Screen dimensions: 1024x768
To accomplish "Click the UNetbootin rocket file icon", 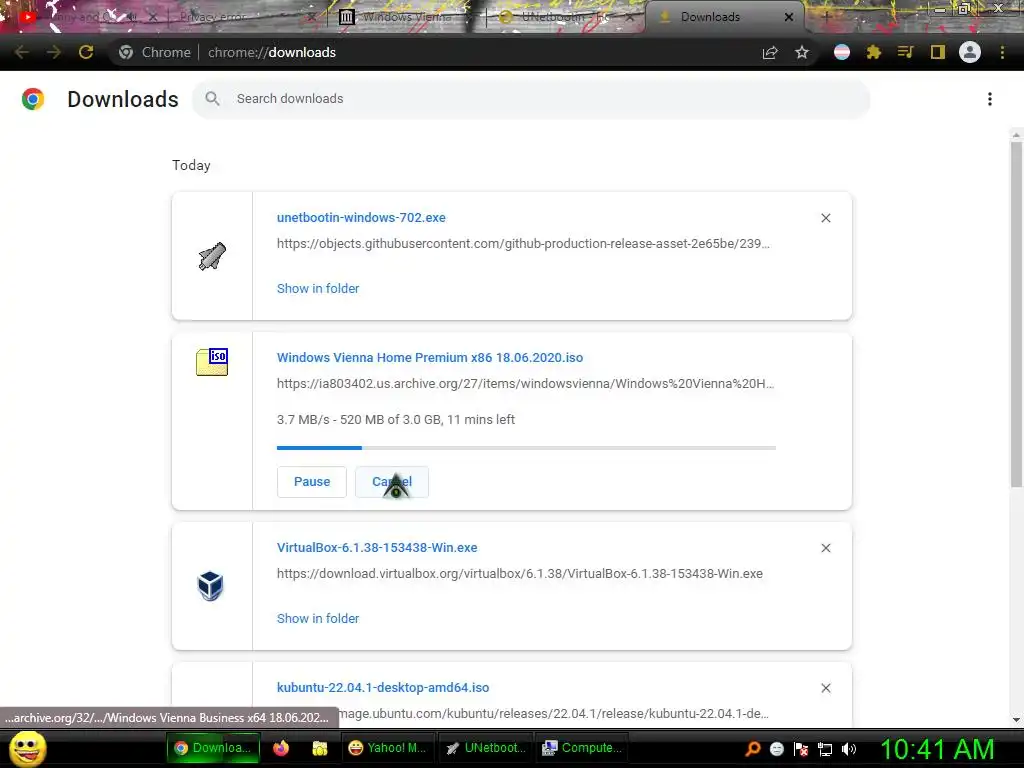I will coord(212,256).
